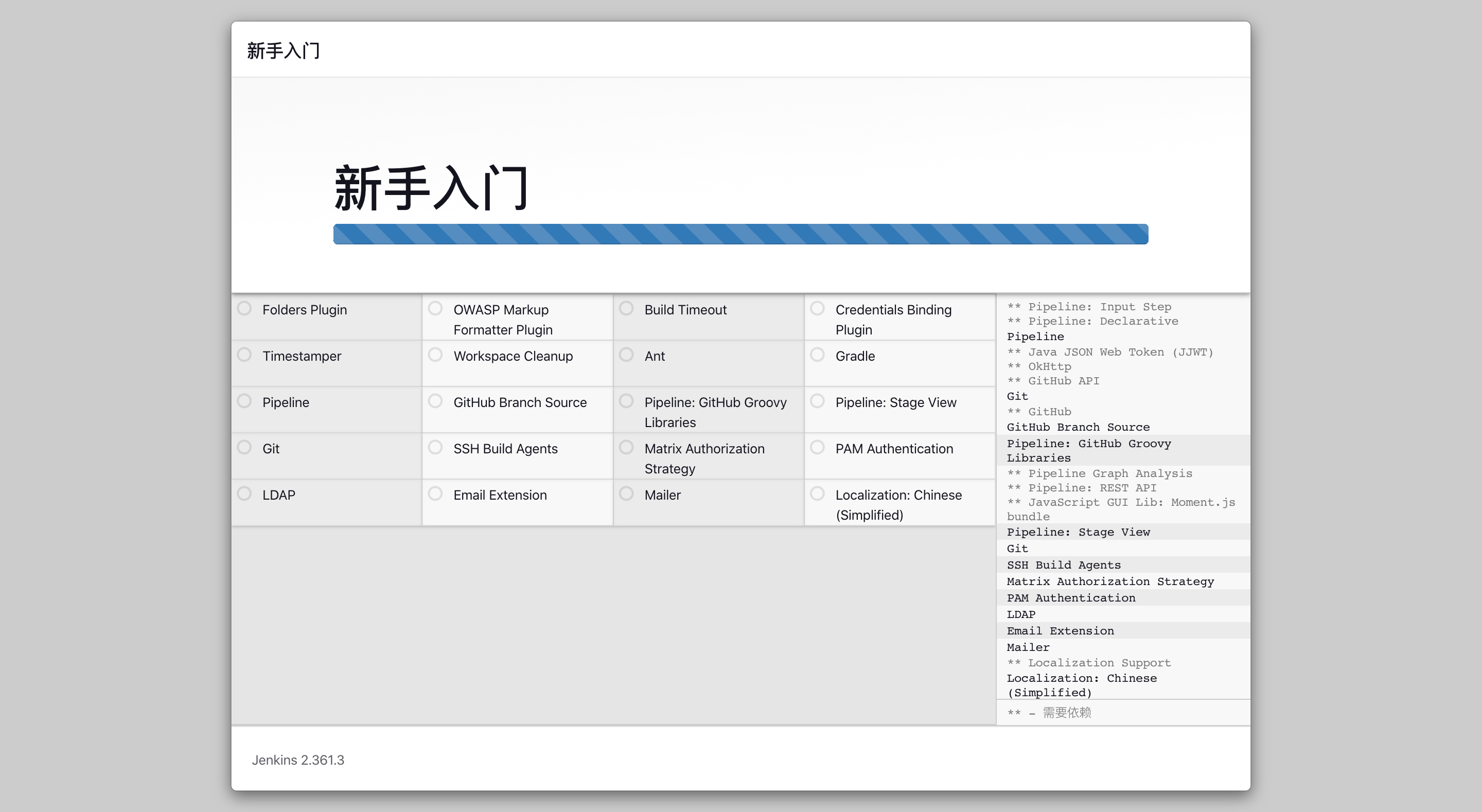Click the Timestamper plugin label
This screenshot has height=812, width=1482.
pos(302,356)
